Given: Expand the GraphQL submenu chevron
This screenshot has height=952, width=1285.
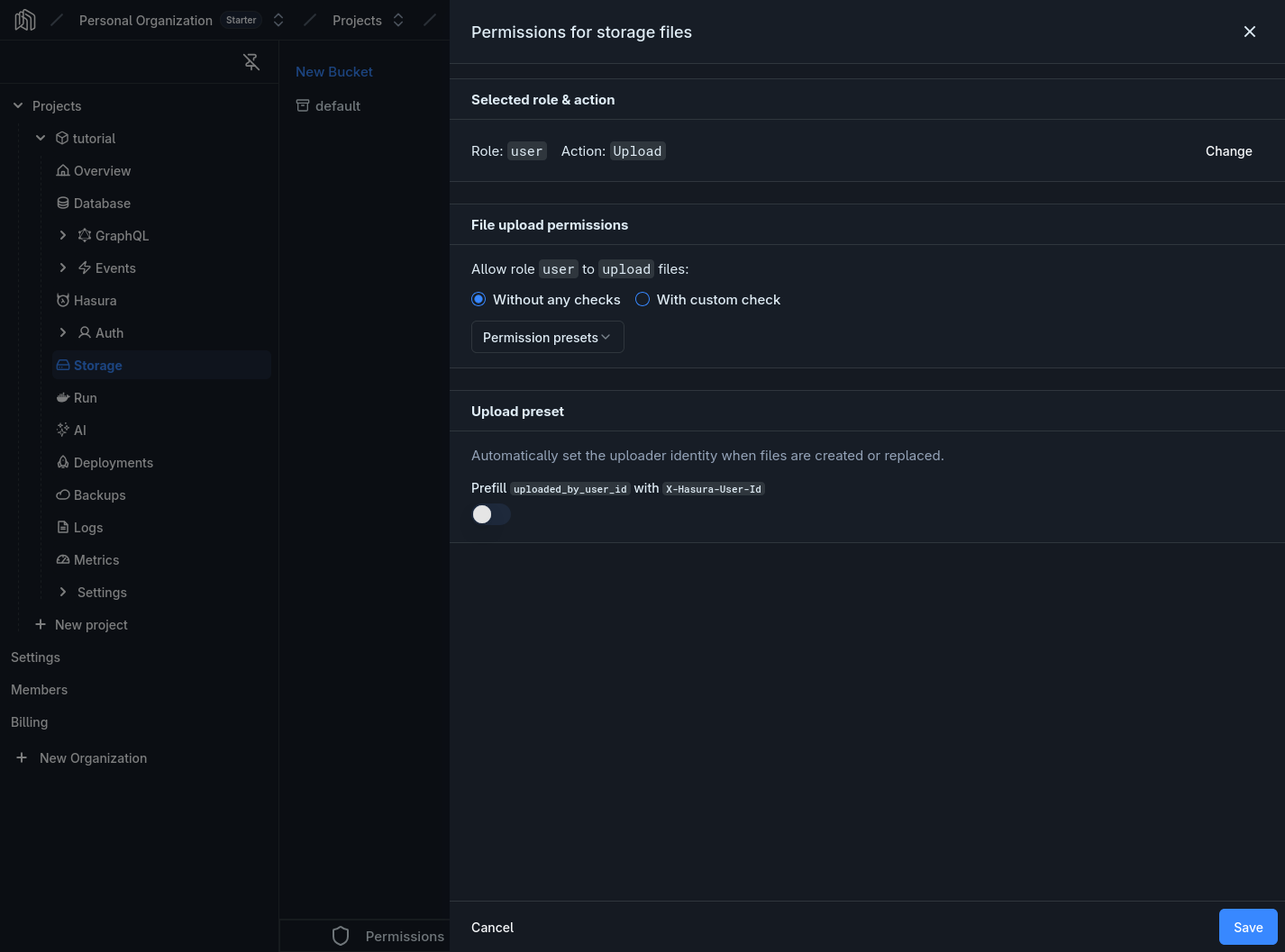Looking at the screenshot, I should pyautogui.click(x=62, y=235).
